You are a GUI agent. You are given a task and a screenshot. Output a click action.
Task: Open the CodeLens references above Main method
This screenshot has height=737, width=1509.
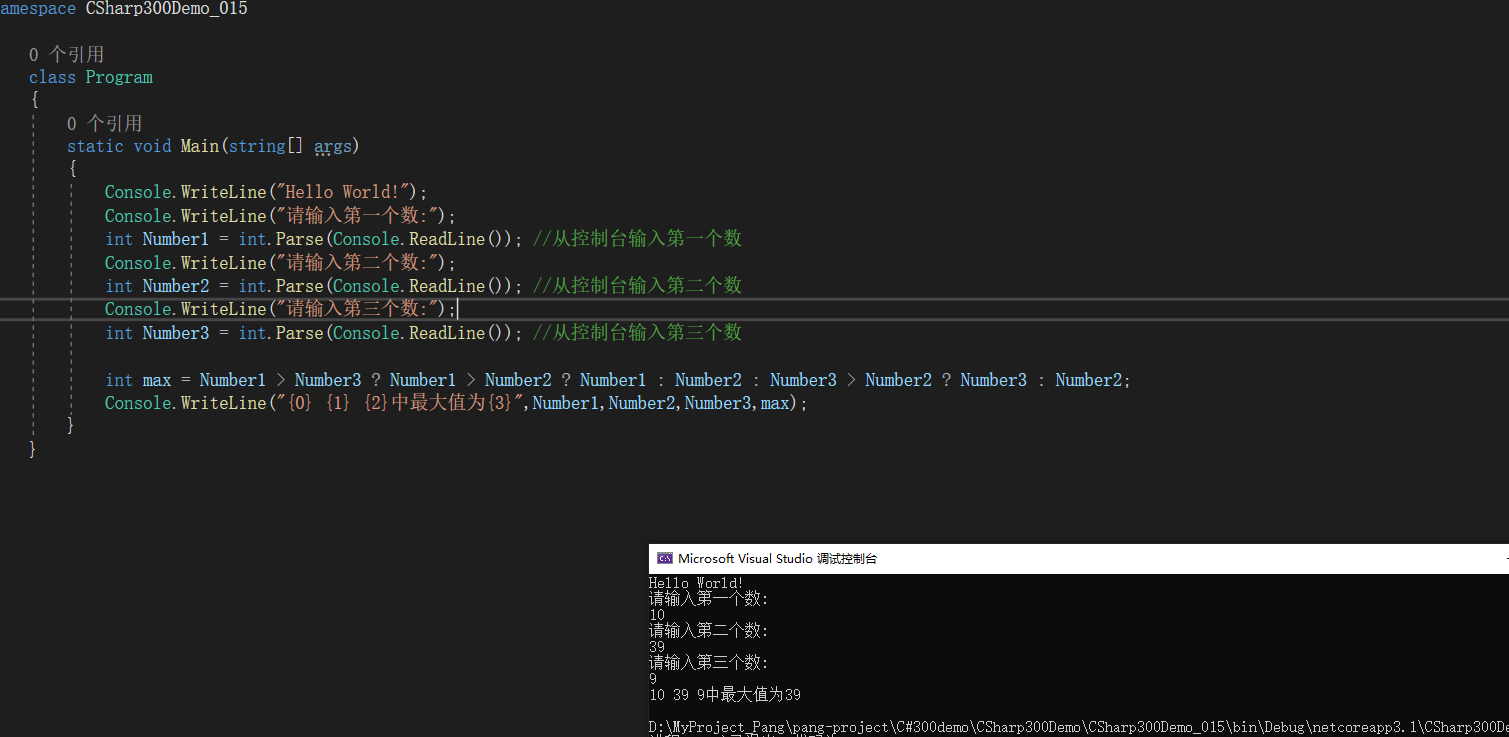click(105, 122)
